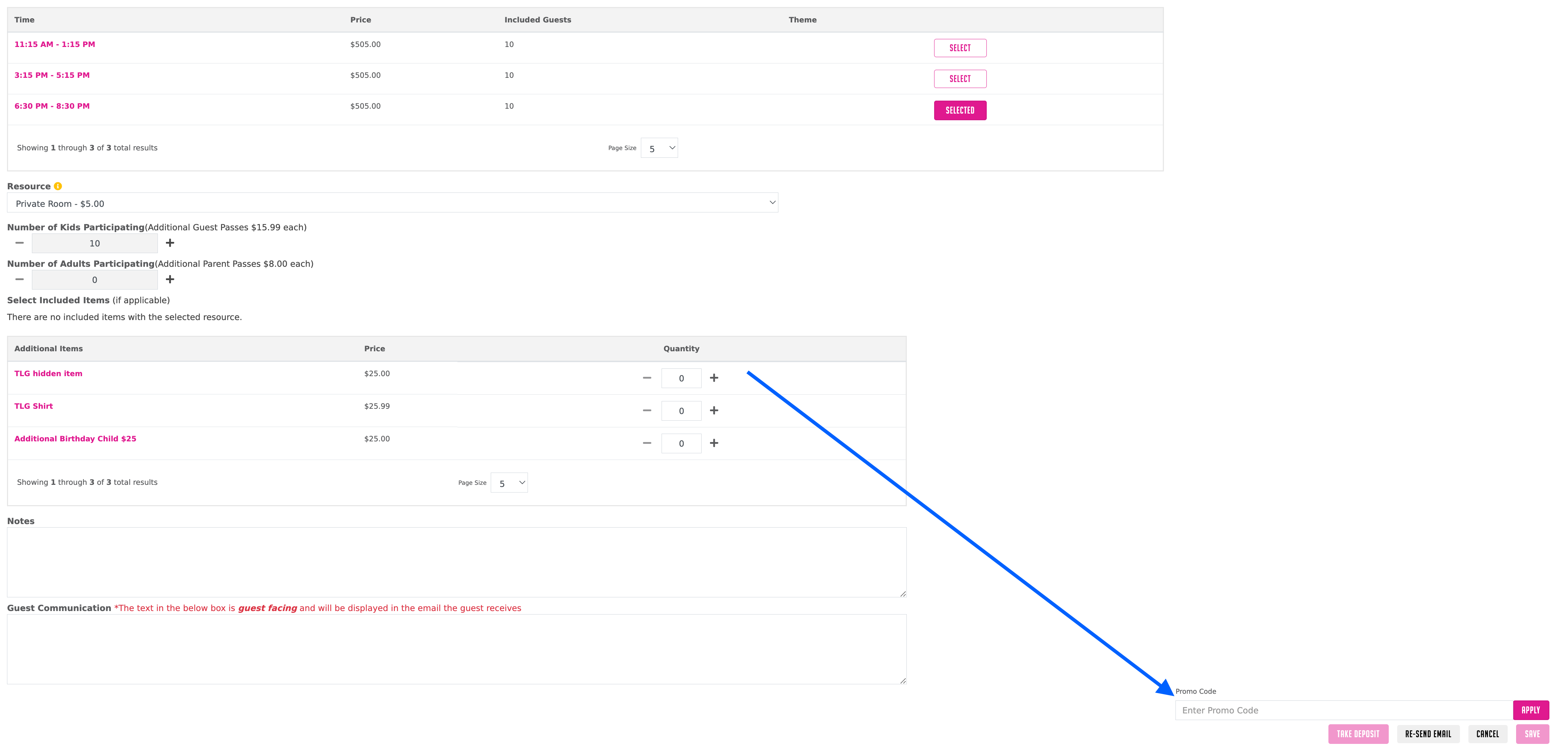Select the 11:15 AM - 1:15 PM slot

point(959,48)
